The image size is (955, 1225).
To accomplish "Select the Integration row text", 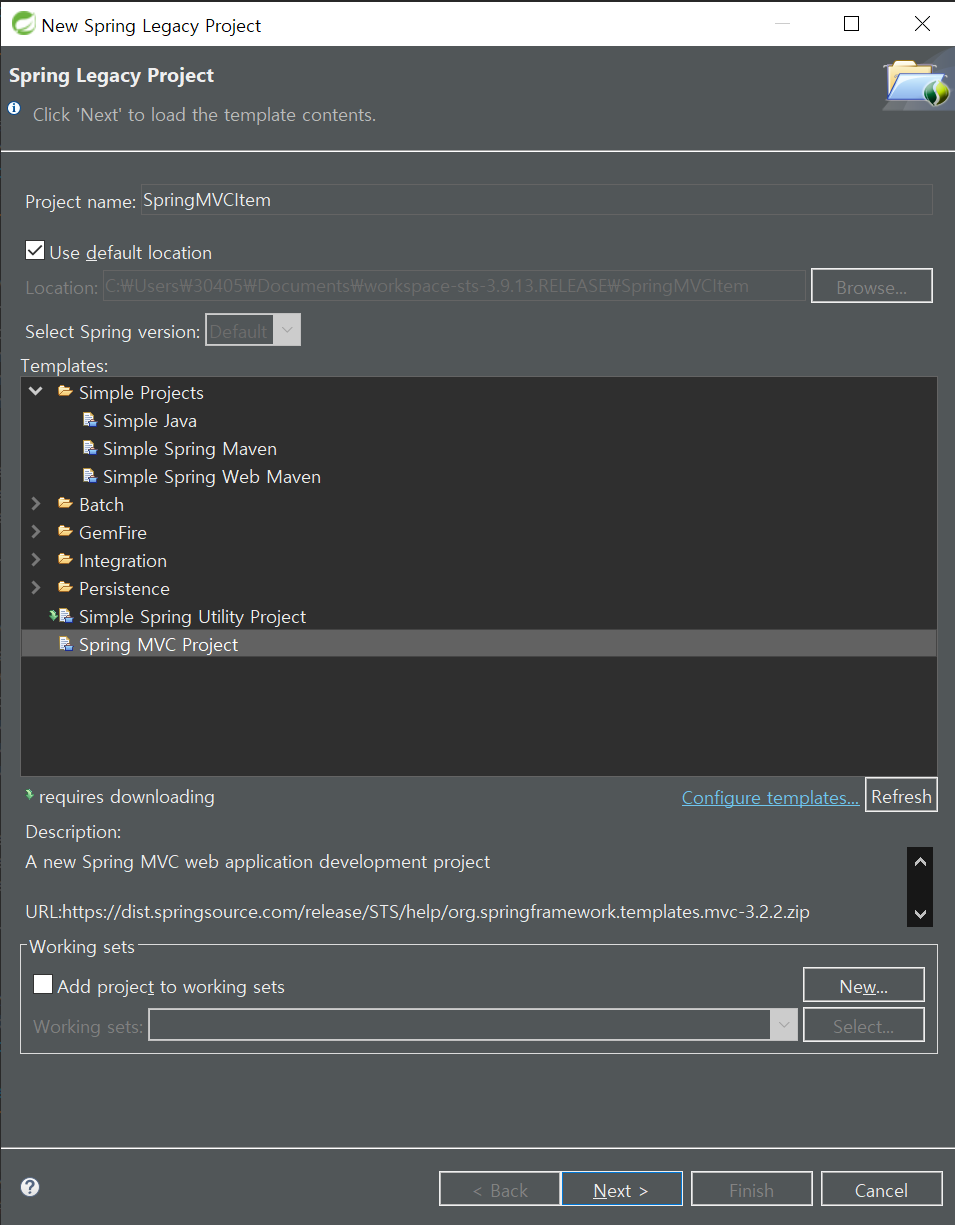I will pyautogui.click(x=123, y=560).
